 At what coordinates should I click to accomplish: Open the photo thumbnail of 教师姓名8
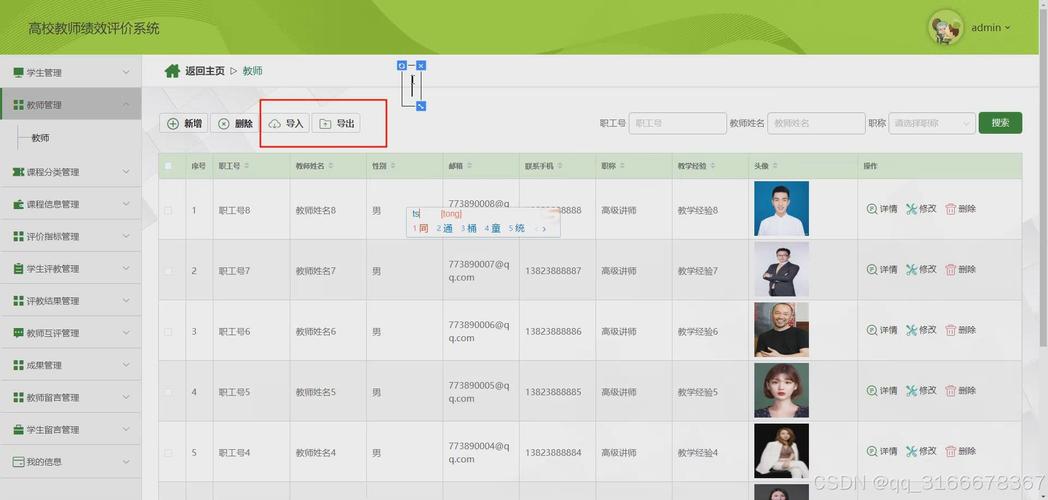tap(781, 209)
